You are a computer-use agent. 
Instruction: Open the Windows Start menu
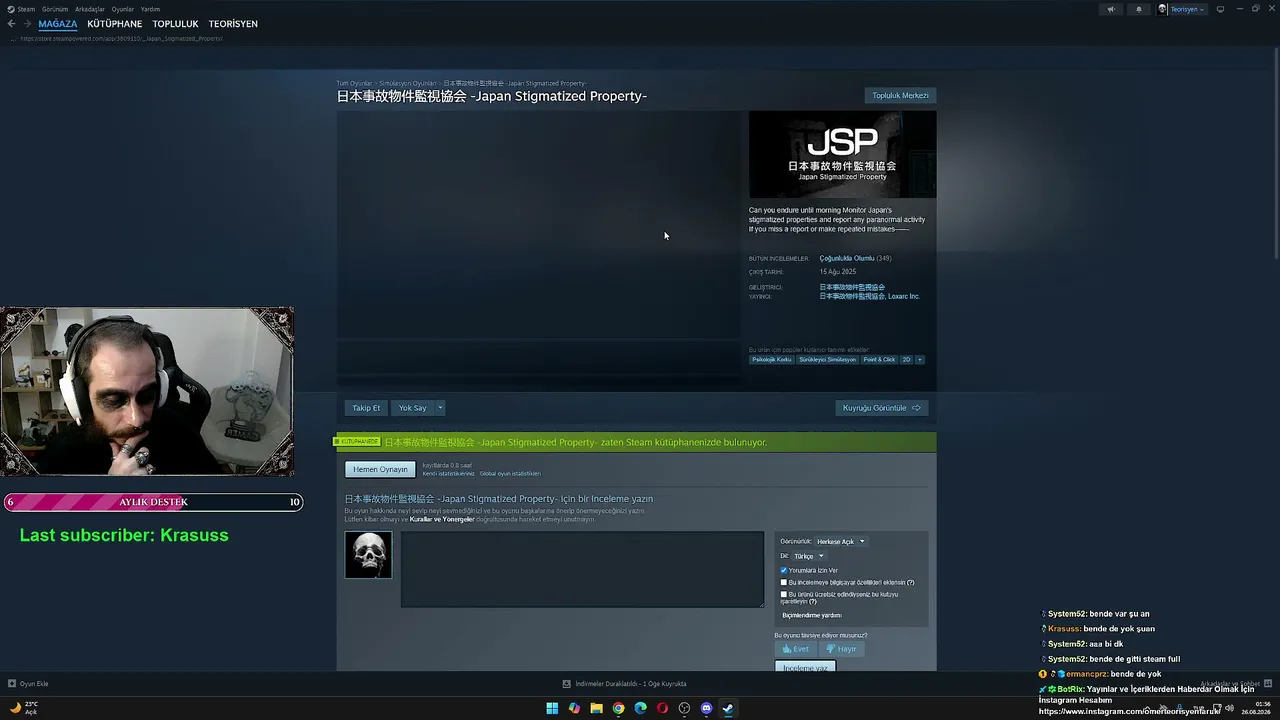click(x=552, y=709)
